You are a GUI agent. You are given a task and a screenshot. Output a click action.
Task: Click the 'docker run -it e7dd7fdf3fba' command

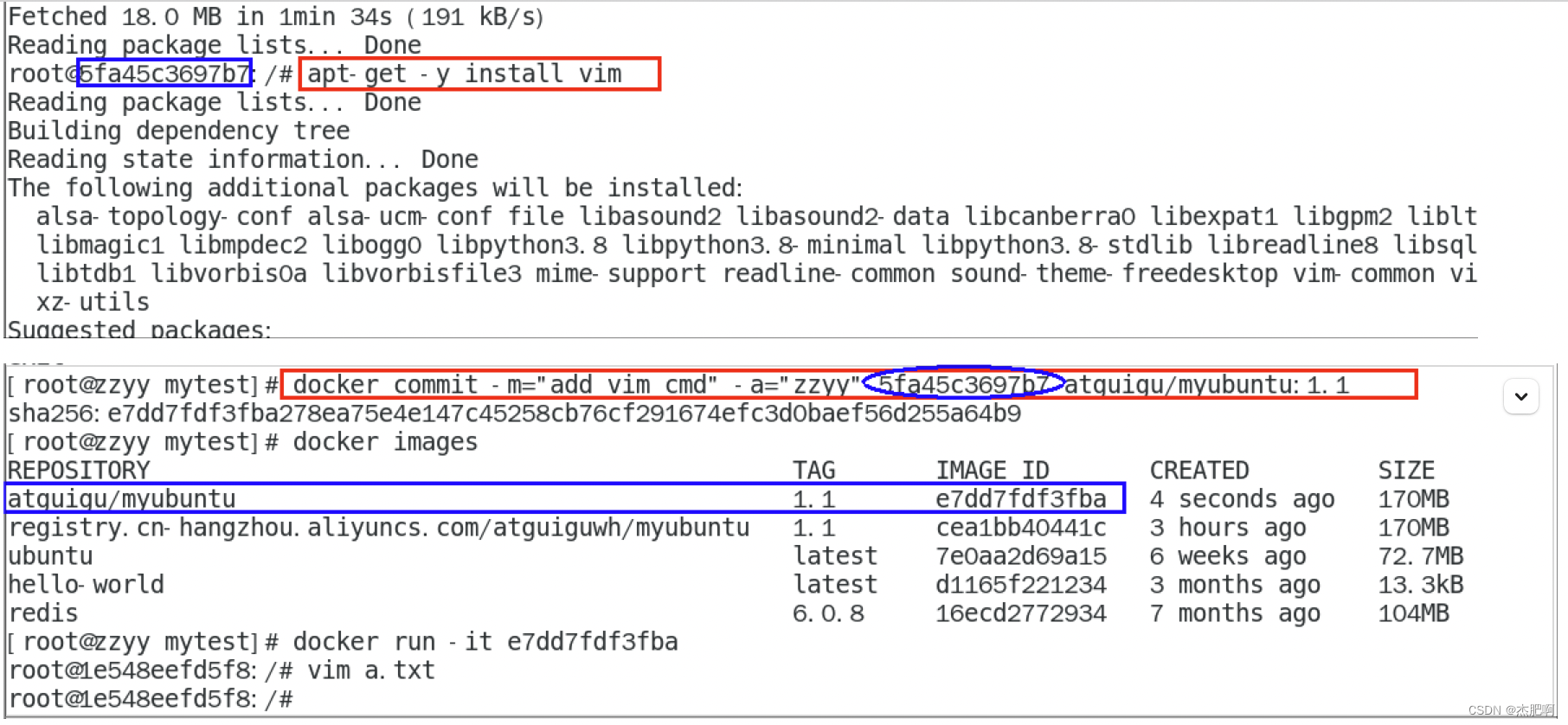485,642
